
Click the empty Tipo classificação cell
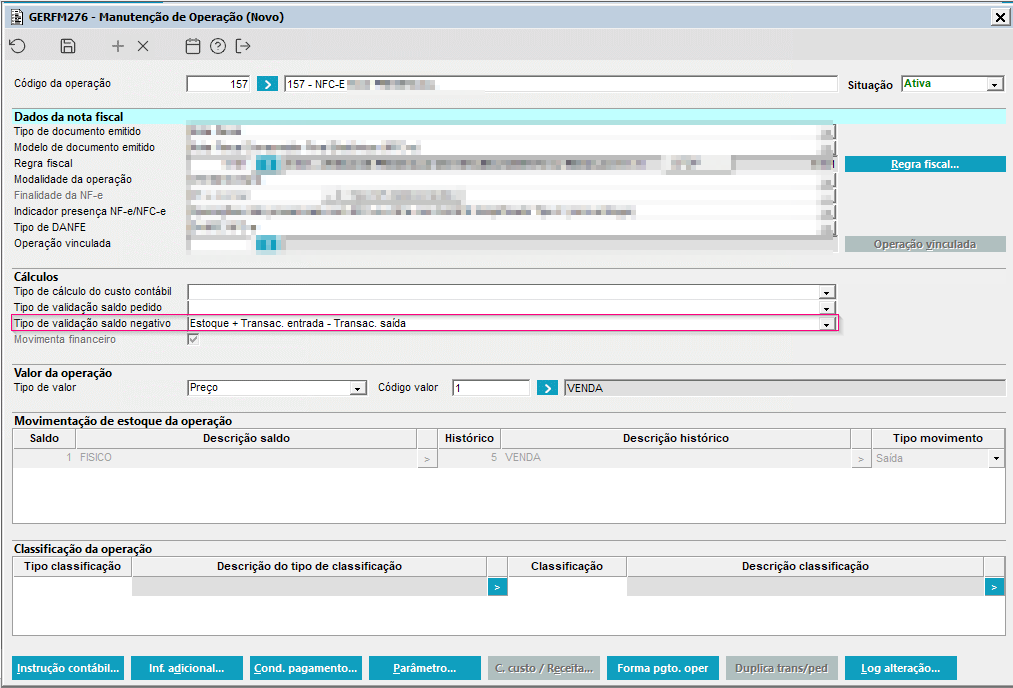point(72,587)
